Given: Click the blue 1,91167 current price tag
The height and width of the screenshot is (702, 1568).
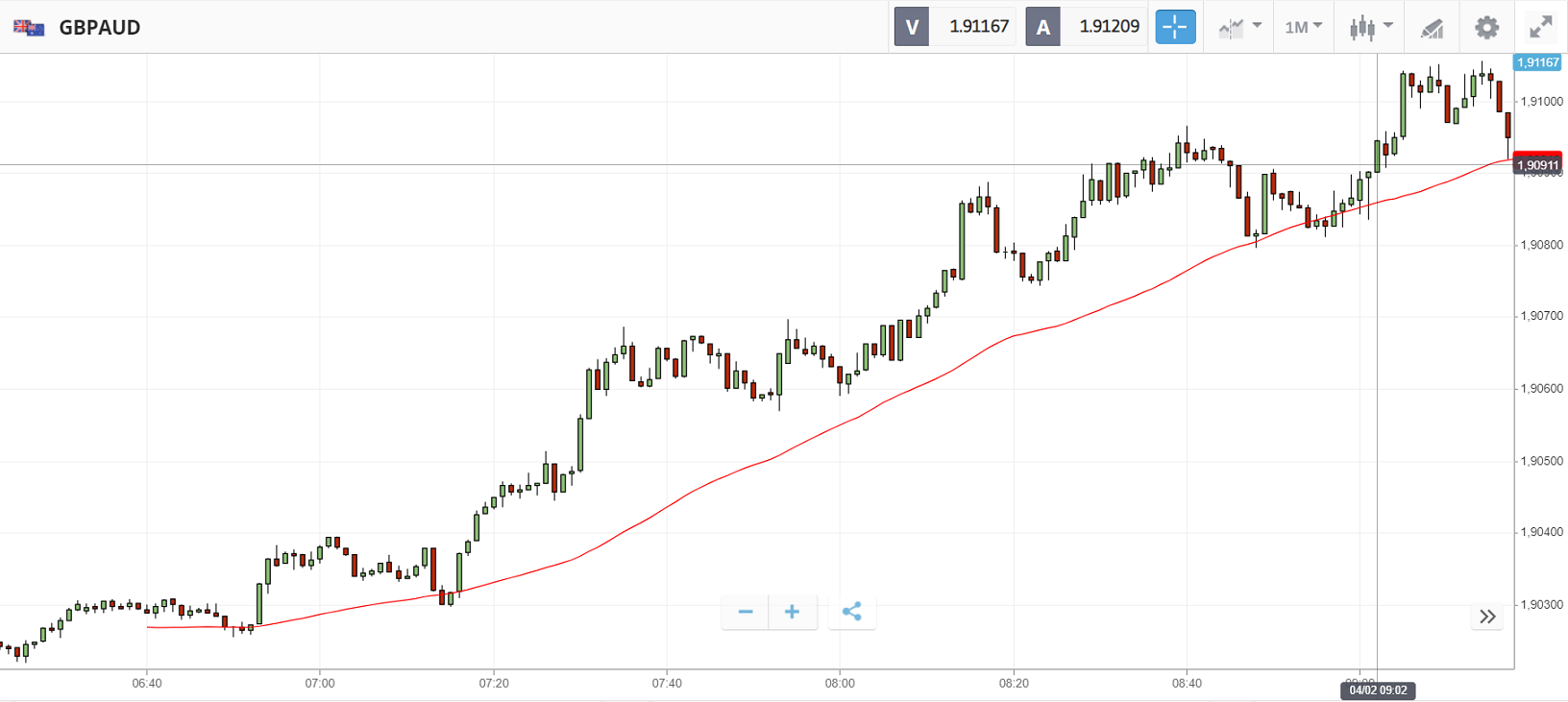Looking at the screenshot, I should [x=1537, y=62].
